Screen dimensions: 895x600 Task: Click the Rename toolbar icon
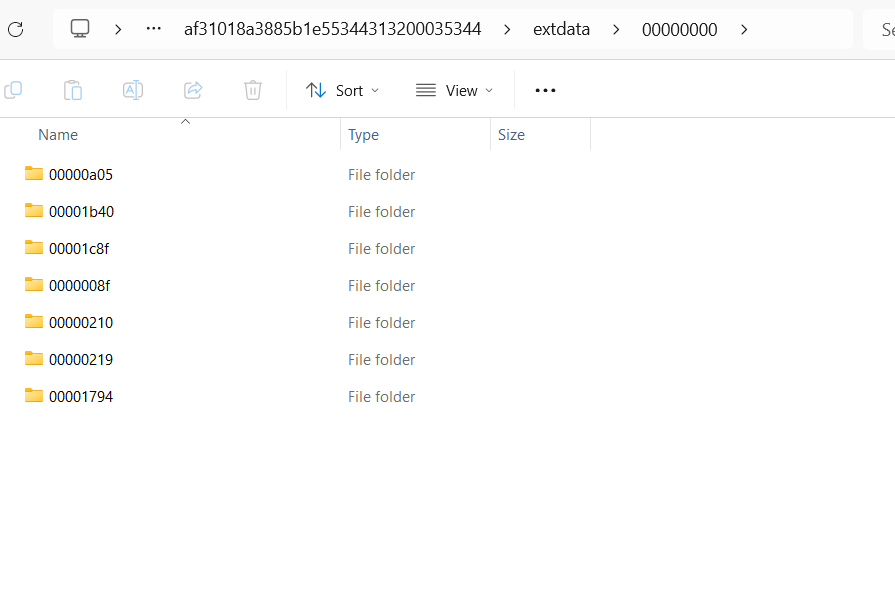click(133, 90)
